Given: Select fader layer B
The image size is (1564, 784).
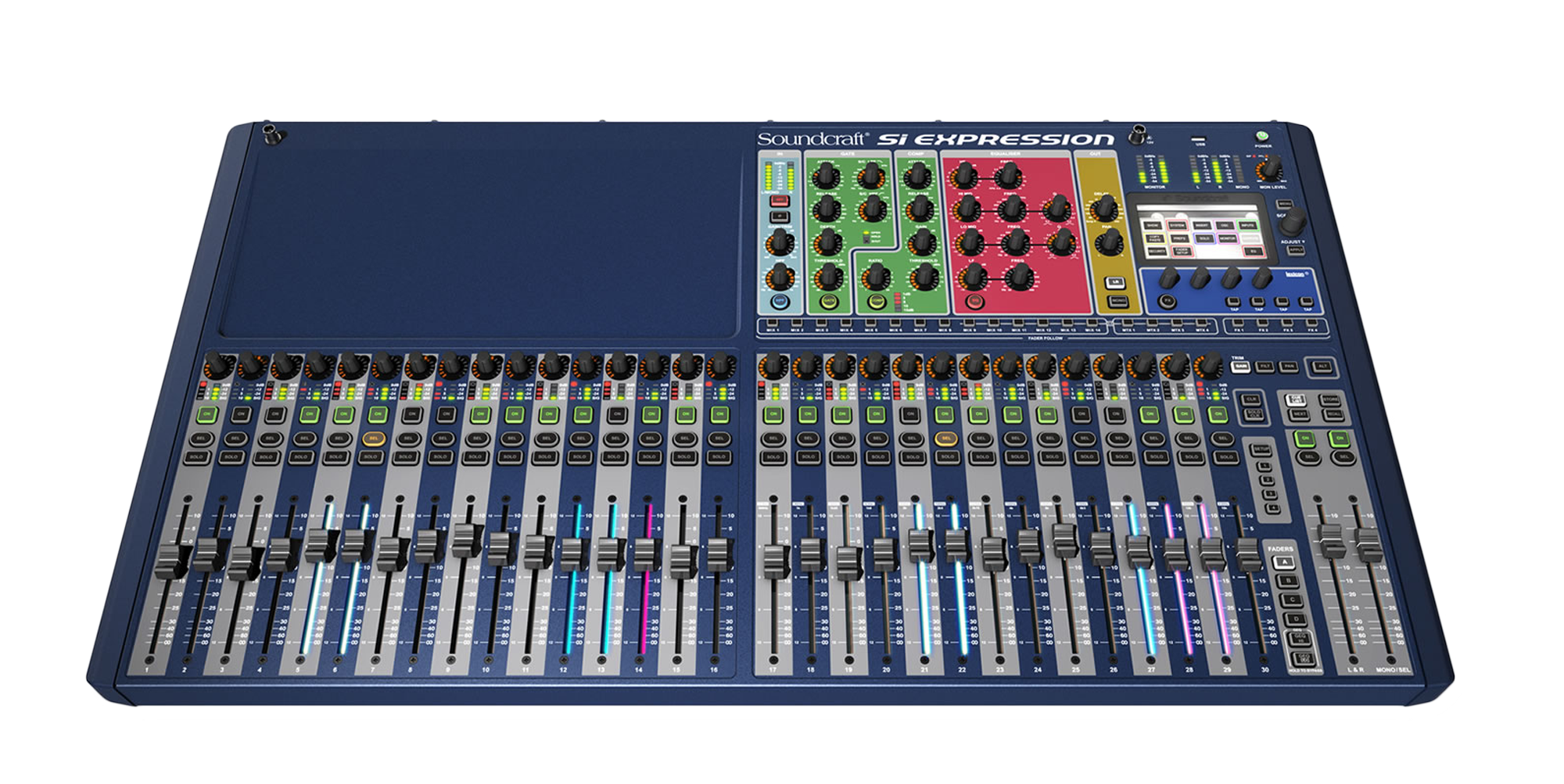Looking at the screenshot, I should (1288, 582).
